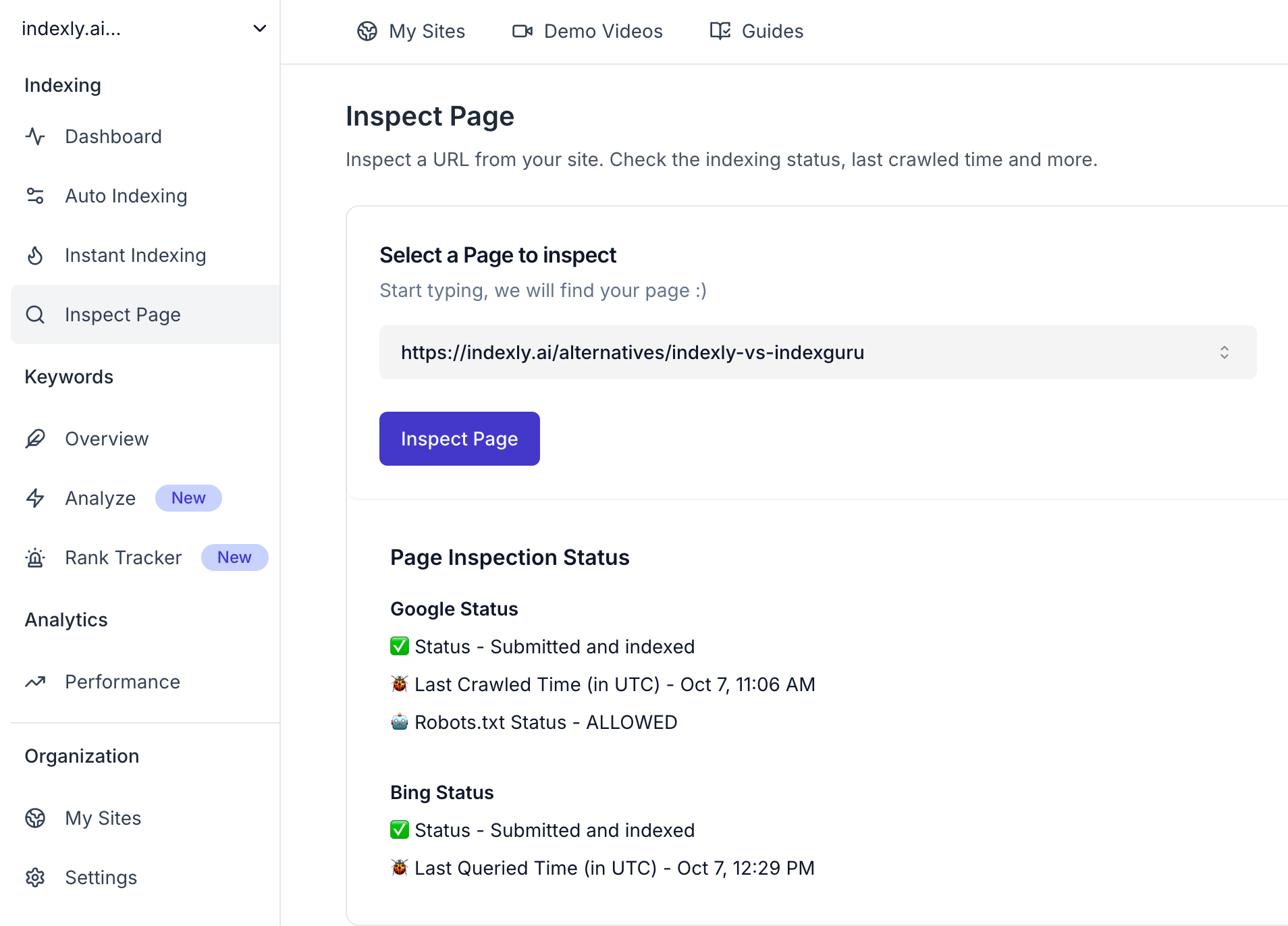Click the blue Inspect Page button

point(460,439)
